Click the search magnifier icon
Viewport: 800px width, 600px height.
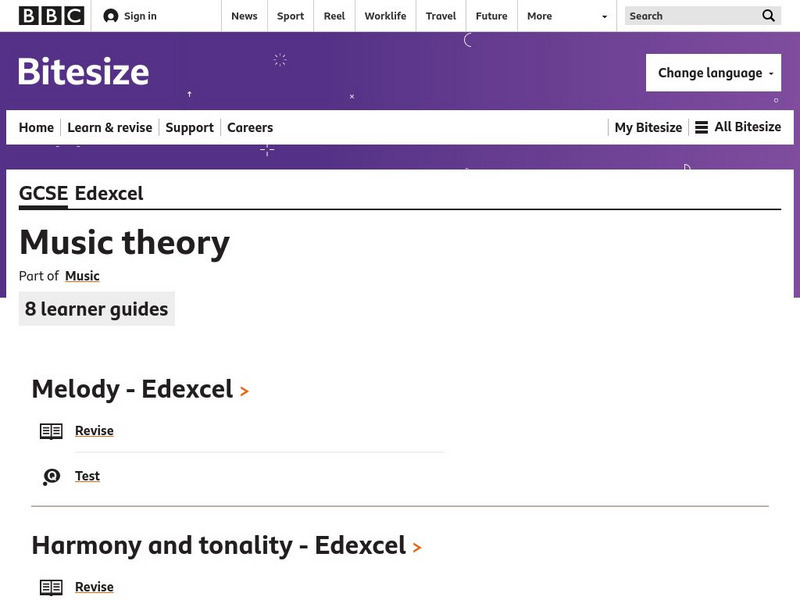(x=768, y=16)
